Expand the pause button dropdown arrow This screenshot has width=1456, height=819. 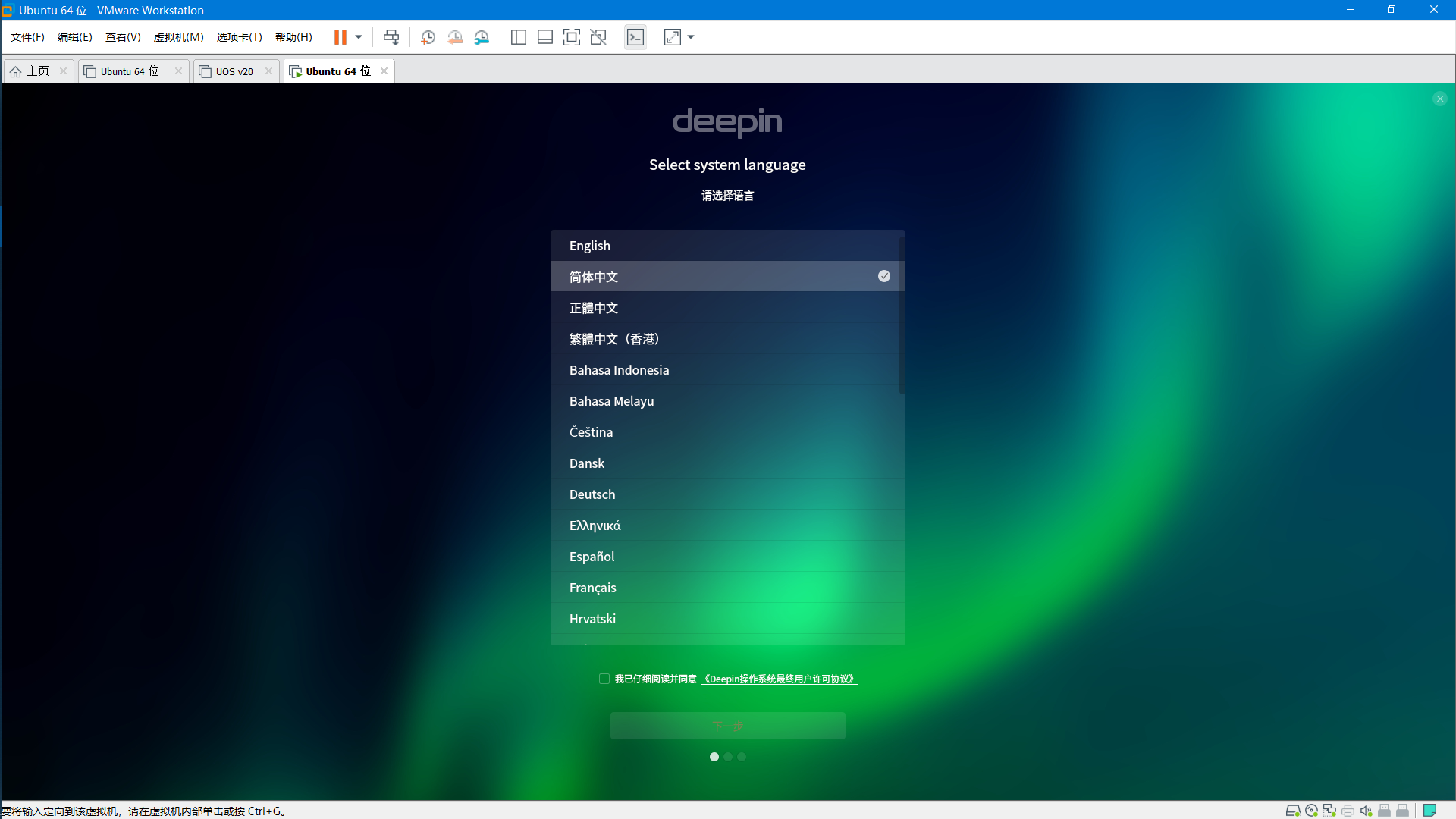pos(359,37)
